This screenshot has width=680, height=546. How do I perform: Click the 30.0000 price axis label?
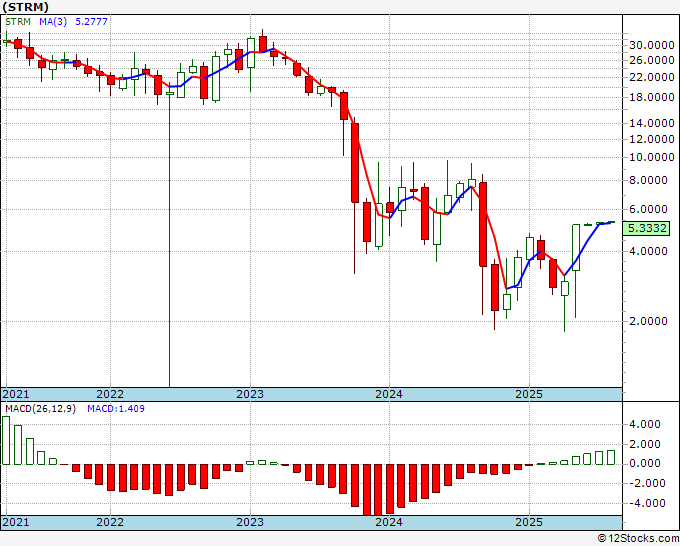[651, 45]
